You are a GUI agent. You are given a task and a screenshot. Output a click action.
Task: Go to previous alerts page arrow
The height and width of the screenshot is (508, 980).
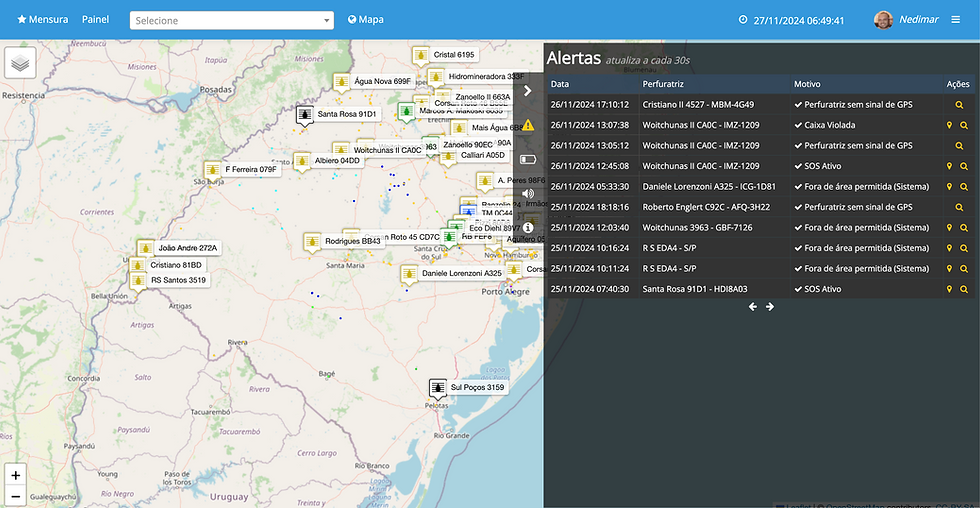752,307
